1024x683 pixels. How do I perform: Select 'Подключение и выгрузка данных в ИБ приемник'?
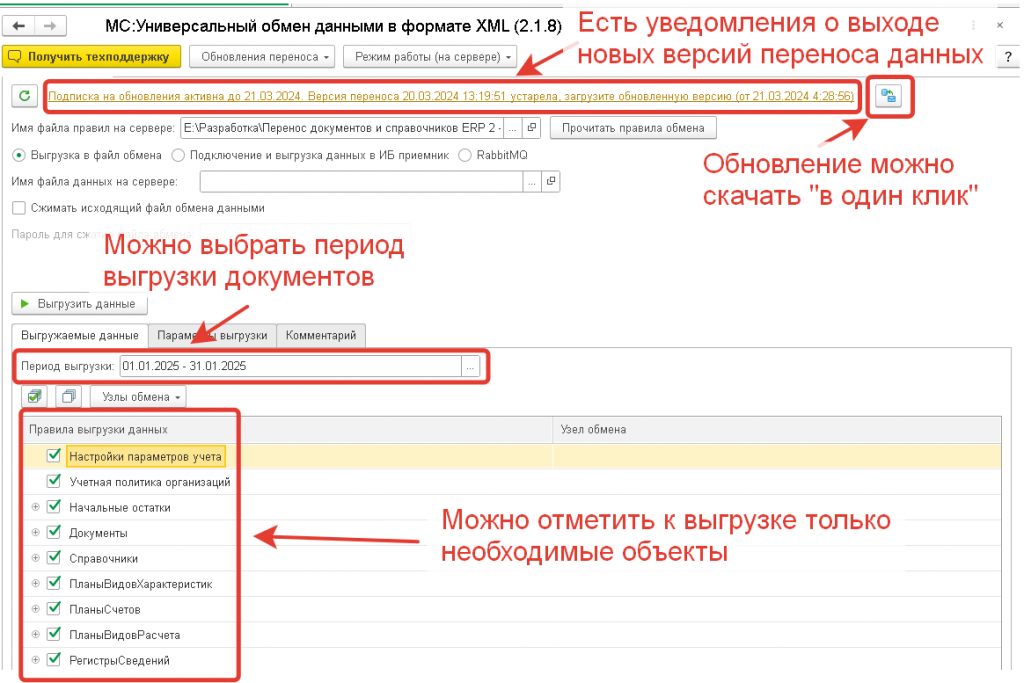(x=178, y=155)
